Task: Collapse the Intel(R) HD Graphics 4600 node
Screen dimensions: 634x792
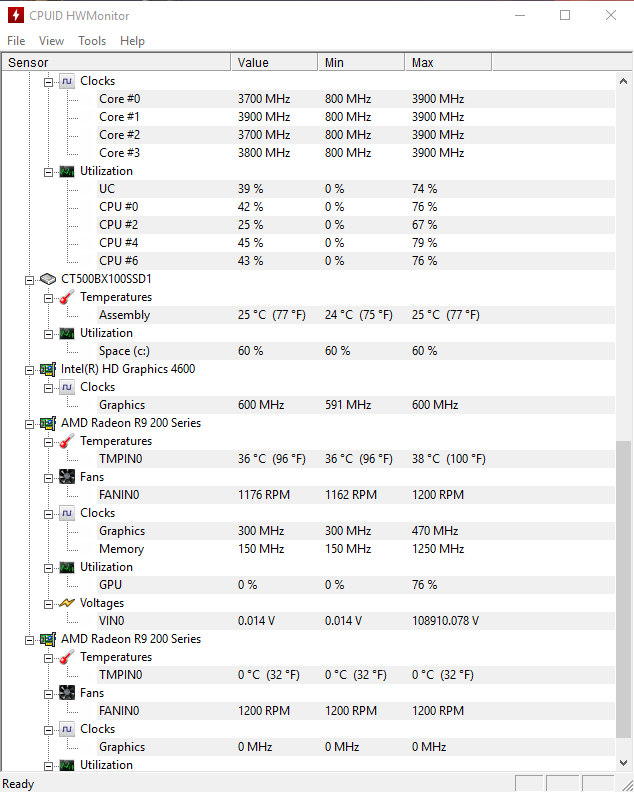Action: [x=29, y=370]
